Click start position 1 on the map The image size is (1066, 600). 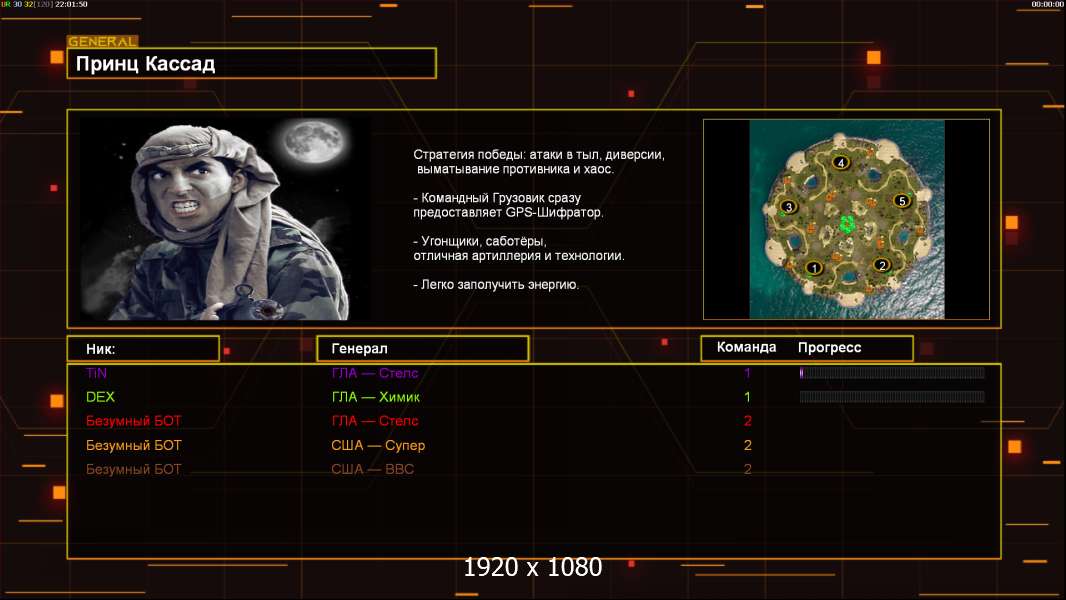814,267
